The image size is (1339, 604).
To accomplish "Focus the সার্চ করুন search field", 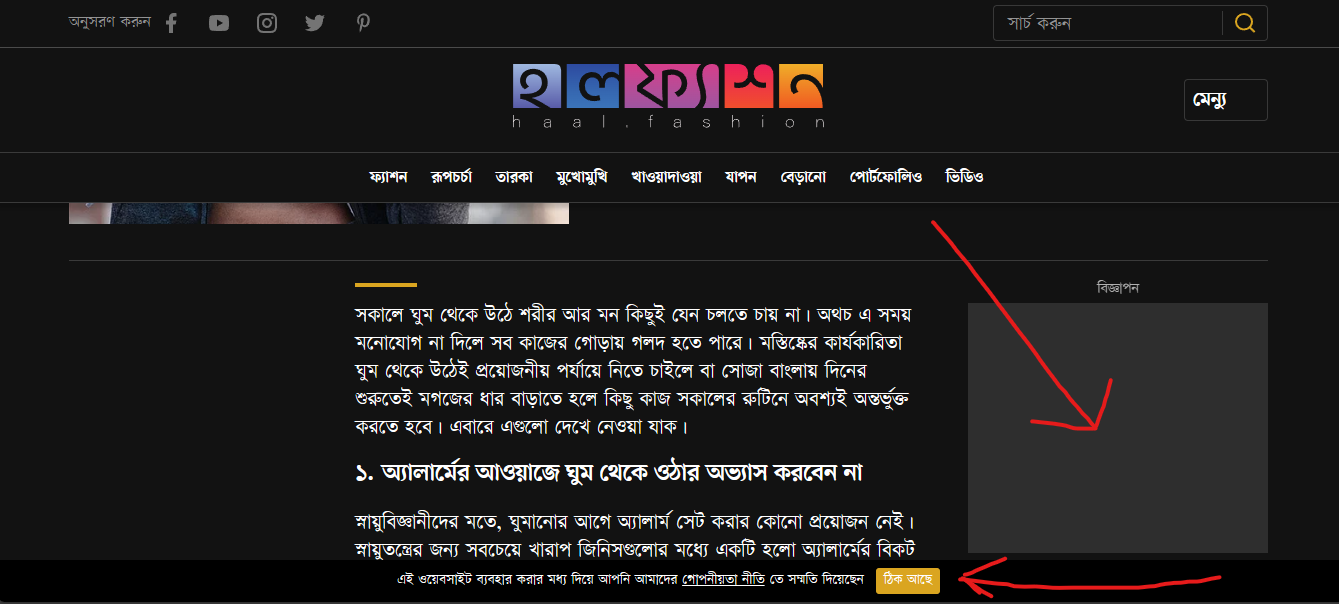I will [x=1107, y=23].
